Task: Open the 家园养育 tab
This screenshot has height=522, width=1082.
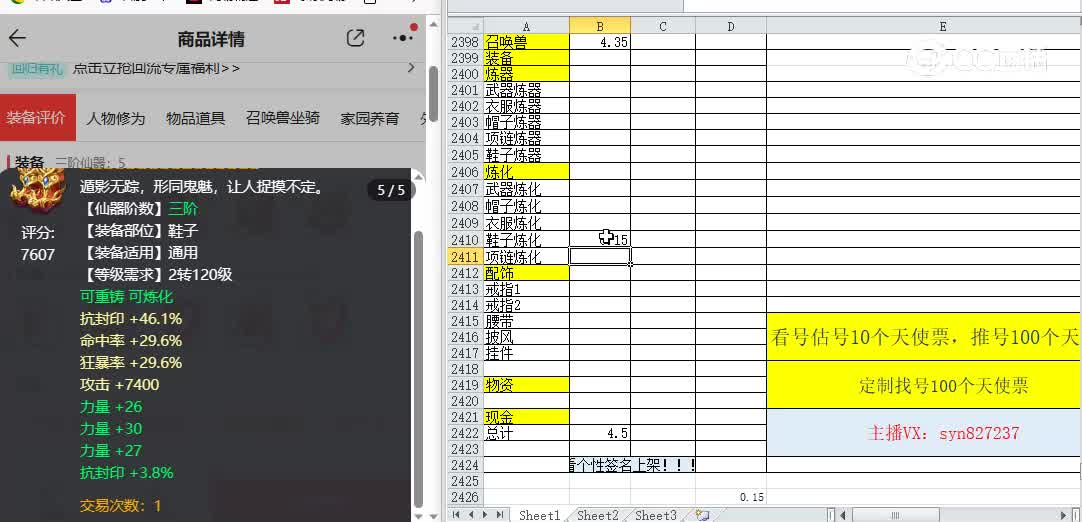Action: point(370,118)
